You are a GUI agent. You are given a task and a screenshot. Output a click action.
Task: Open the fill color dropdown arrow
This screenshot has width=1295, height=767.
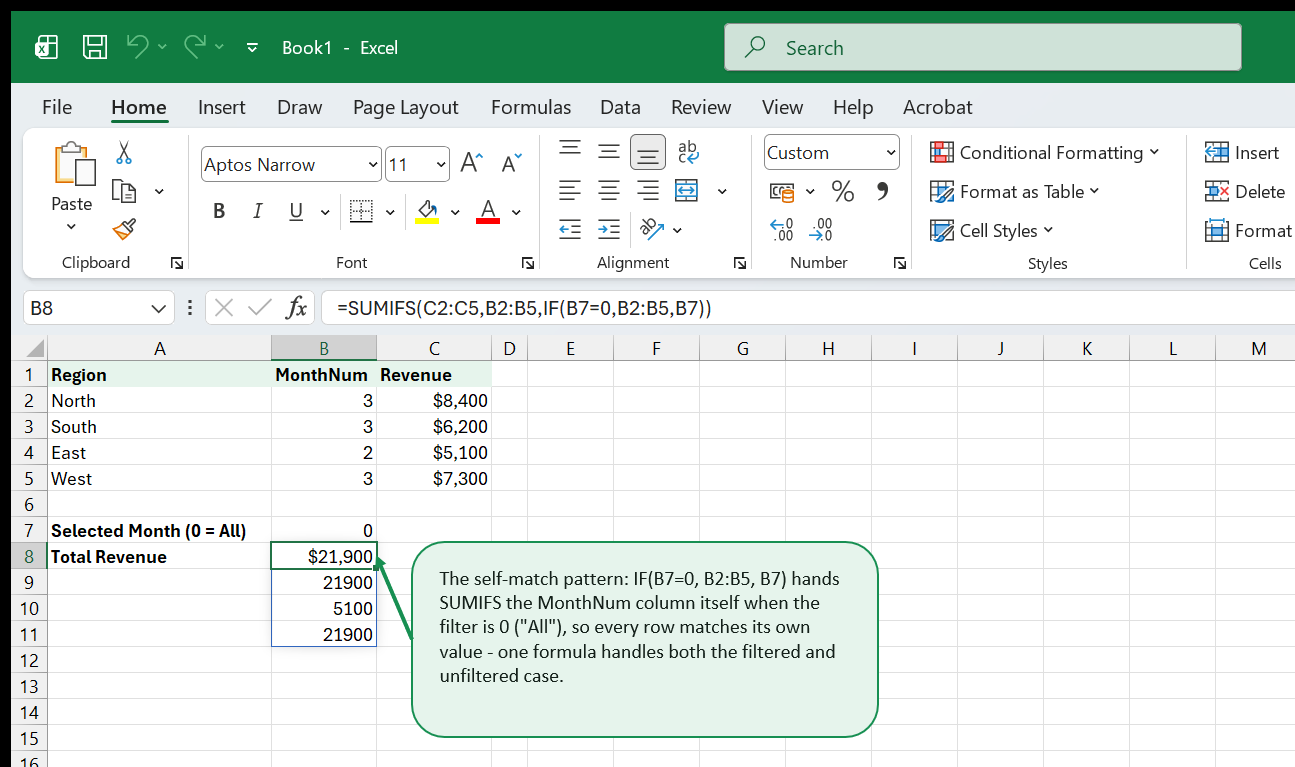click(455, 212)
